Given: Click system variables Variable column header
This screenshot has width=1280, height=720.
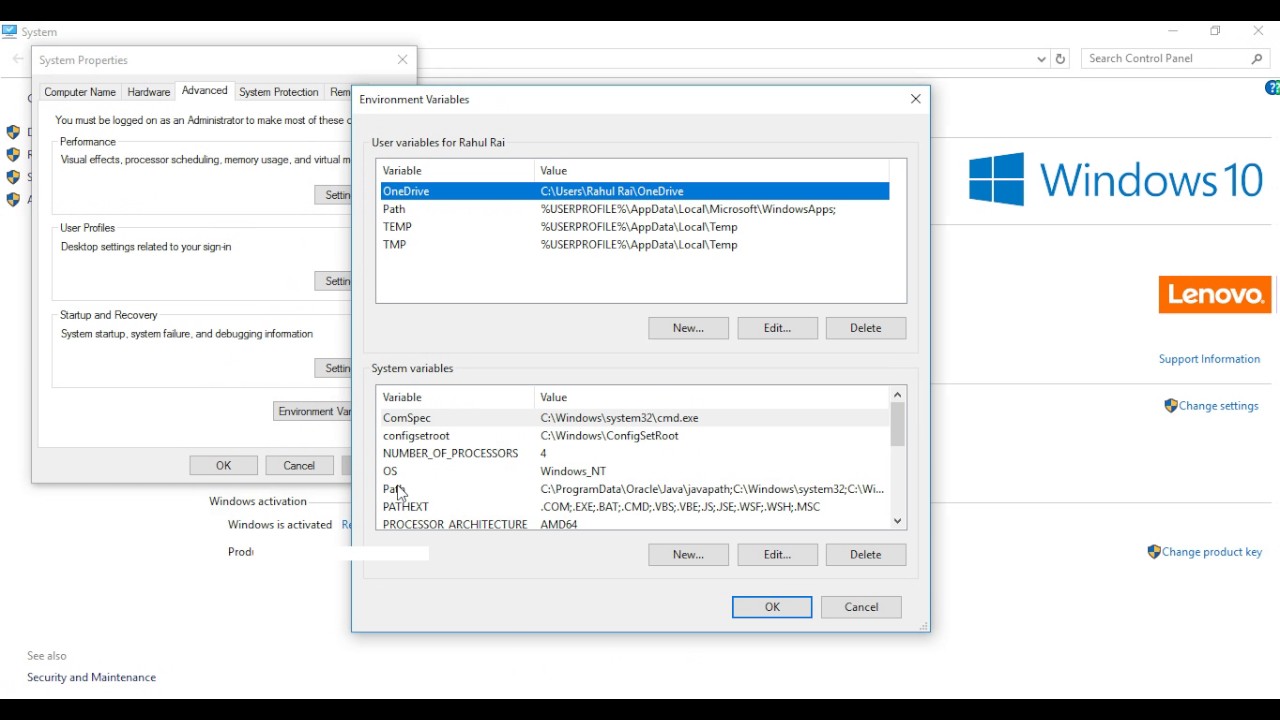Looking at the screenshot, I should [456, 397].
